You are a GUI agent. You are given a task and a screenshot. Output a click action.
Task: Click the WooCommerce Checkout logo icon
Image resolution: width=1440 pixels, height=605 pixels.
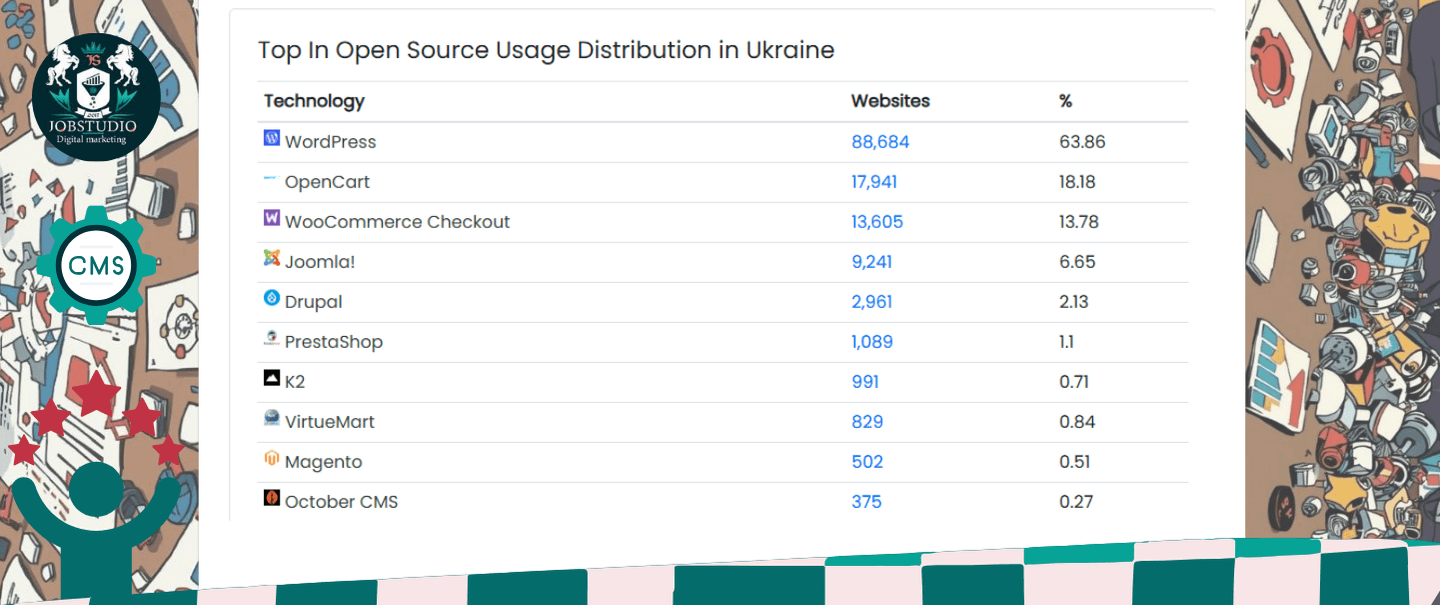click(271, 218)
